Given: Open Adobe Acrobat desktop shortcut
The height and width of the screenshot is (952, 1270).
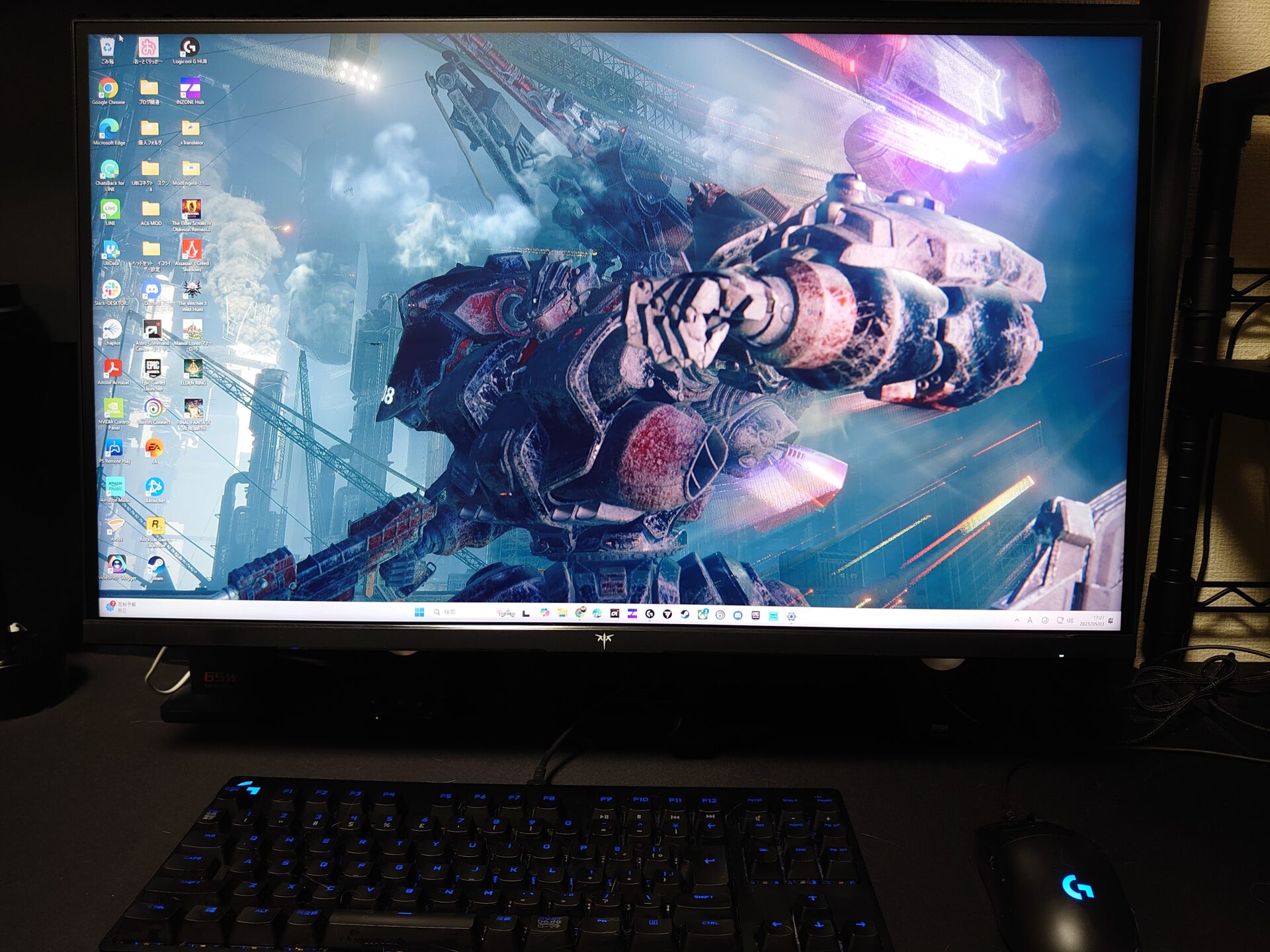Looking at the screenshot, I should (x=112, y=372).
